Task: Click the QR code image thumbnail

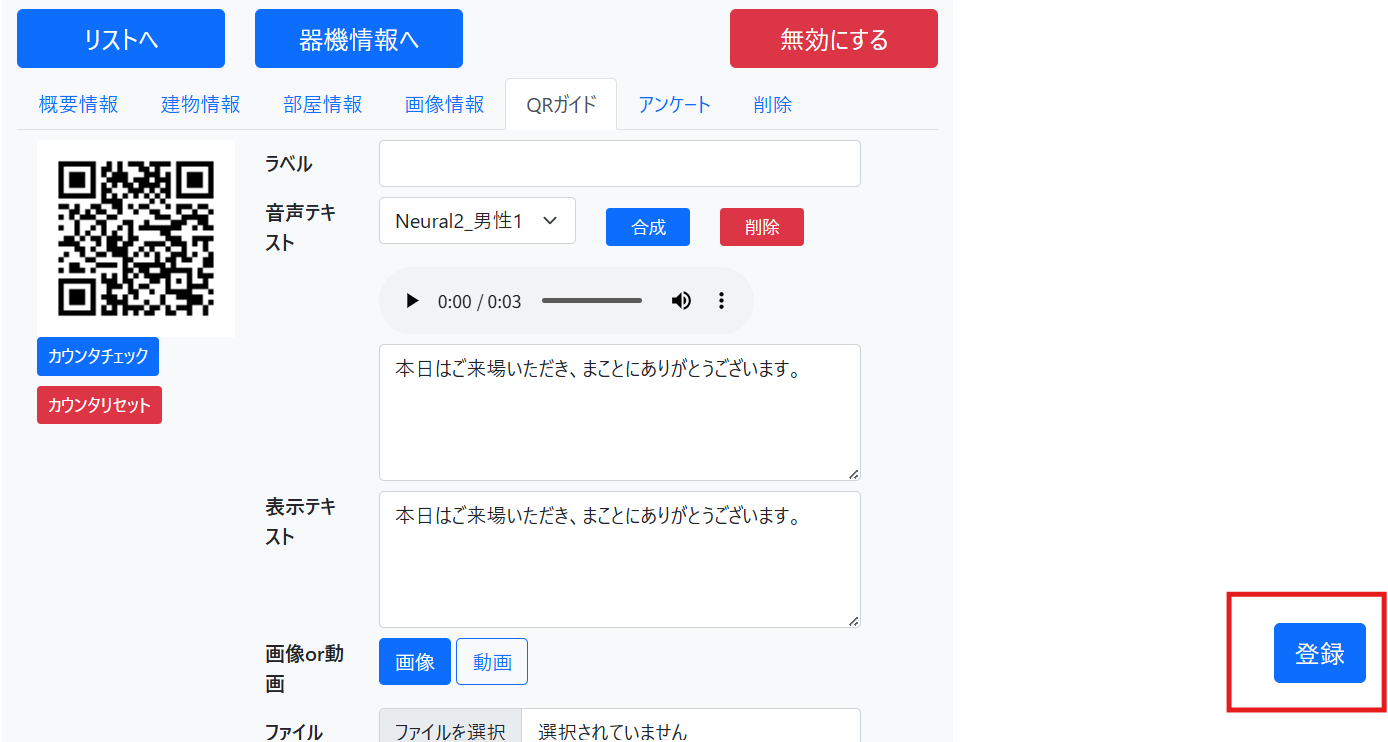Action: click(x=135, y=238)
